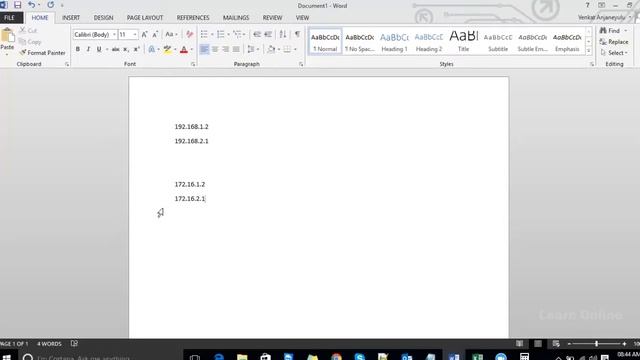Open the font size 11 dropdown
Image resolution: width=640 pixels, height=360 pixels.
click(135, 35)
